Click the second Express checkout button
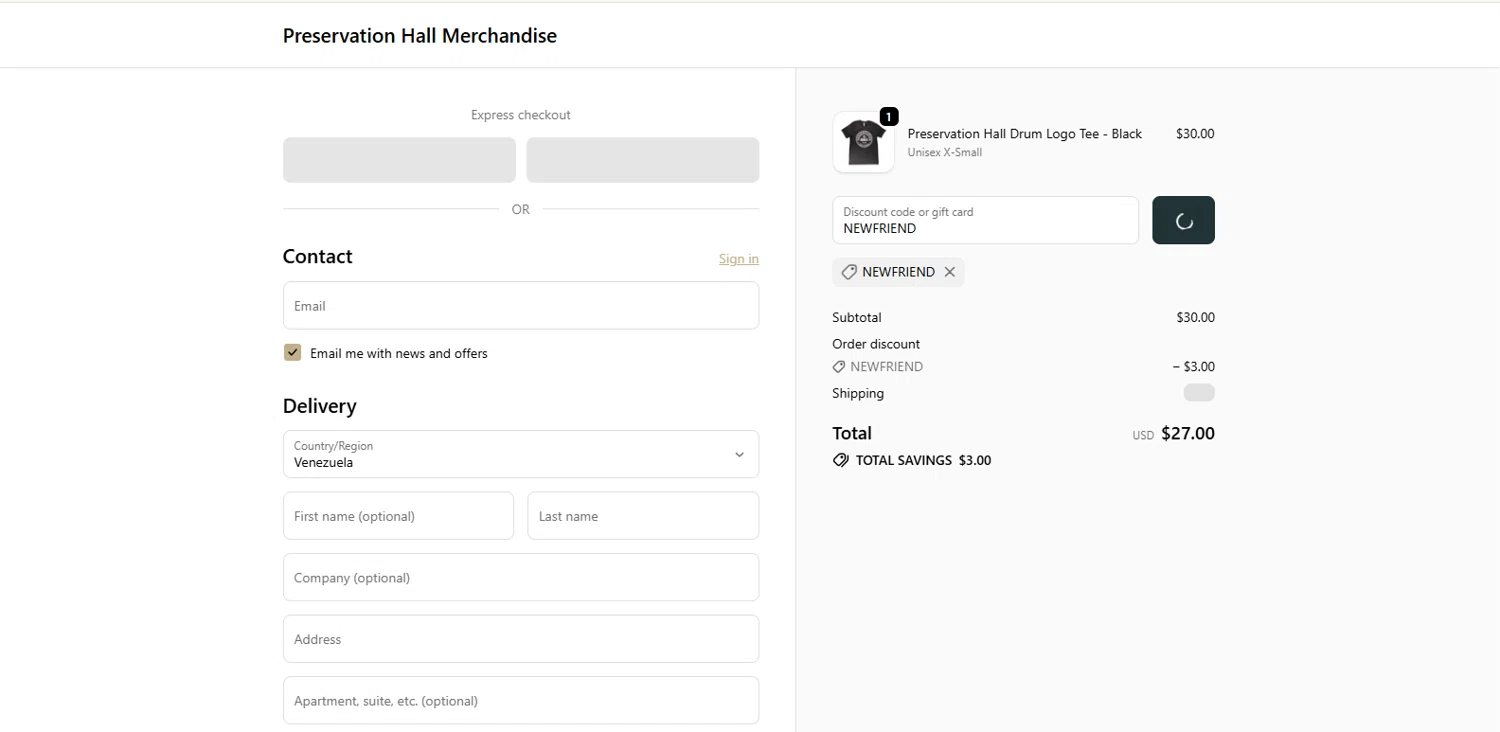Image resolution: width=1500 pixels, height=732 pixels. [x=643, y=160]
